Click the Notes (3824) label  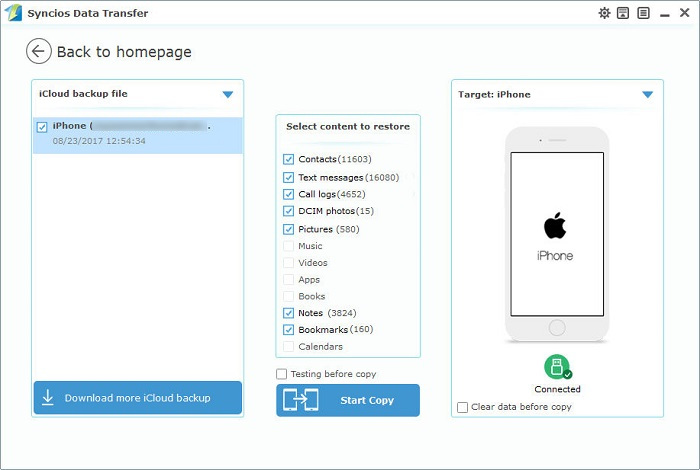point(327,313)
